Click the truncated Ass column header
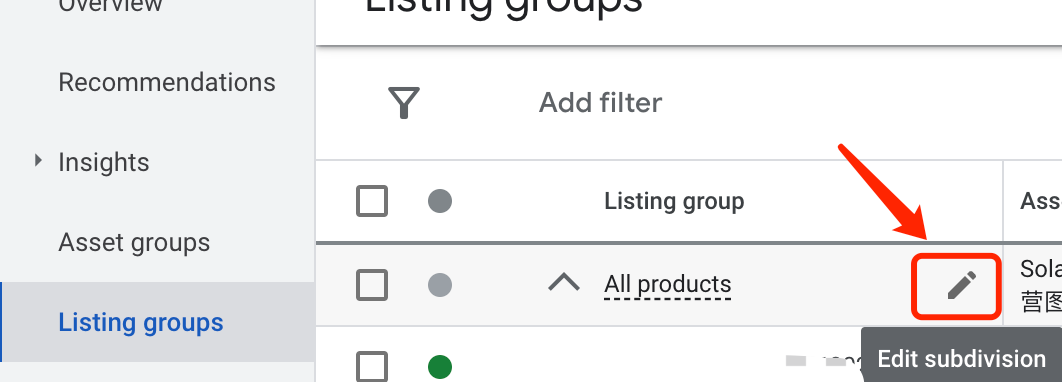 (x=1040, y=201)
